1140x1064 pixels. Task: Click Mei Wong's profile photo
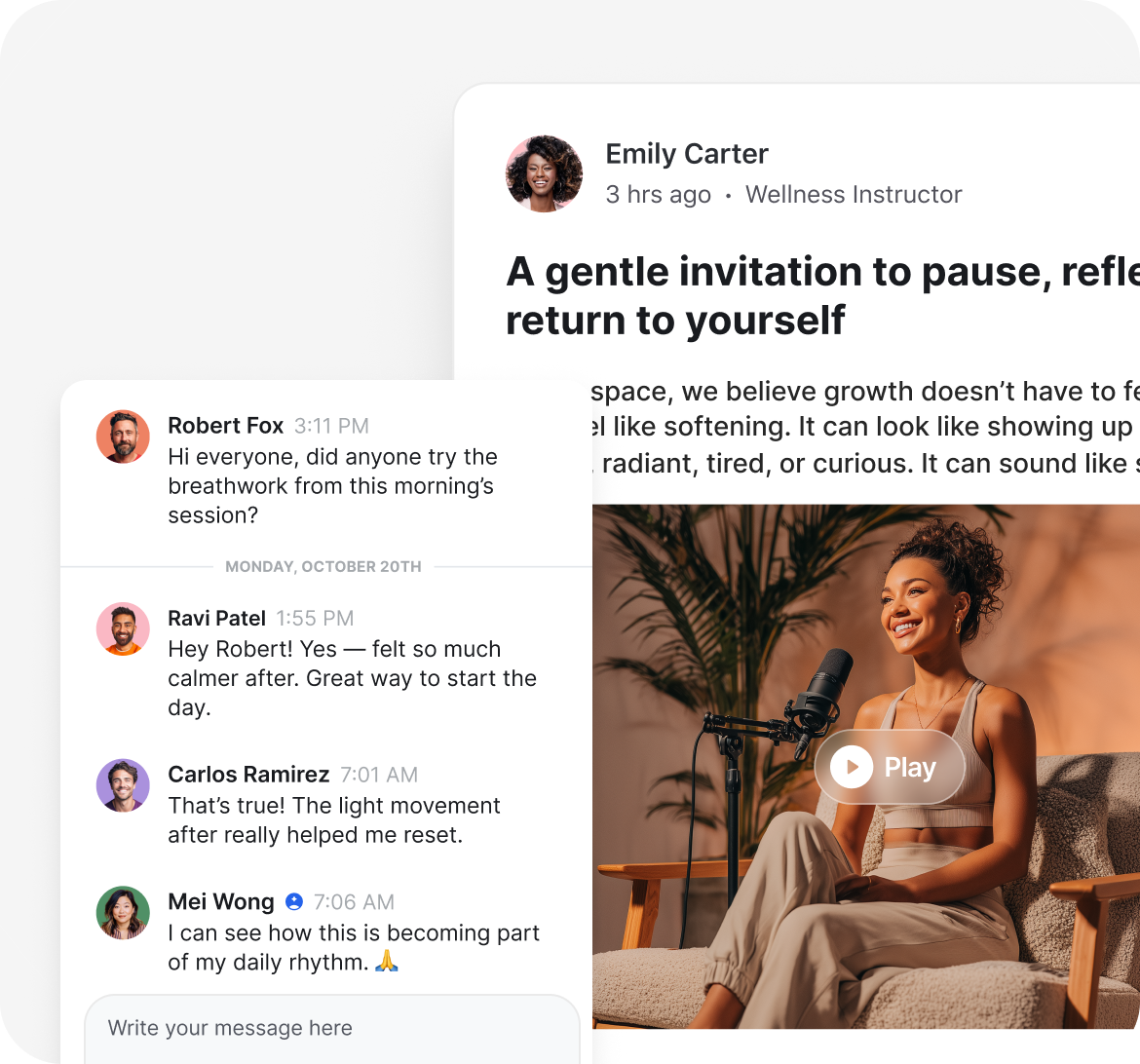point(123,913)
